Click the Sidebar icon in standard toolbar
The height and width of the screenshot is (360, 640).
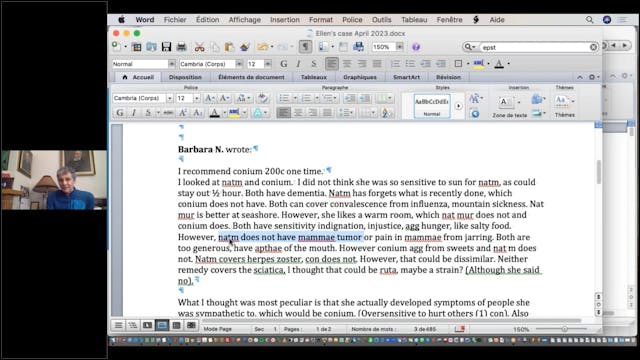coord(323,47)
